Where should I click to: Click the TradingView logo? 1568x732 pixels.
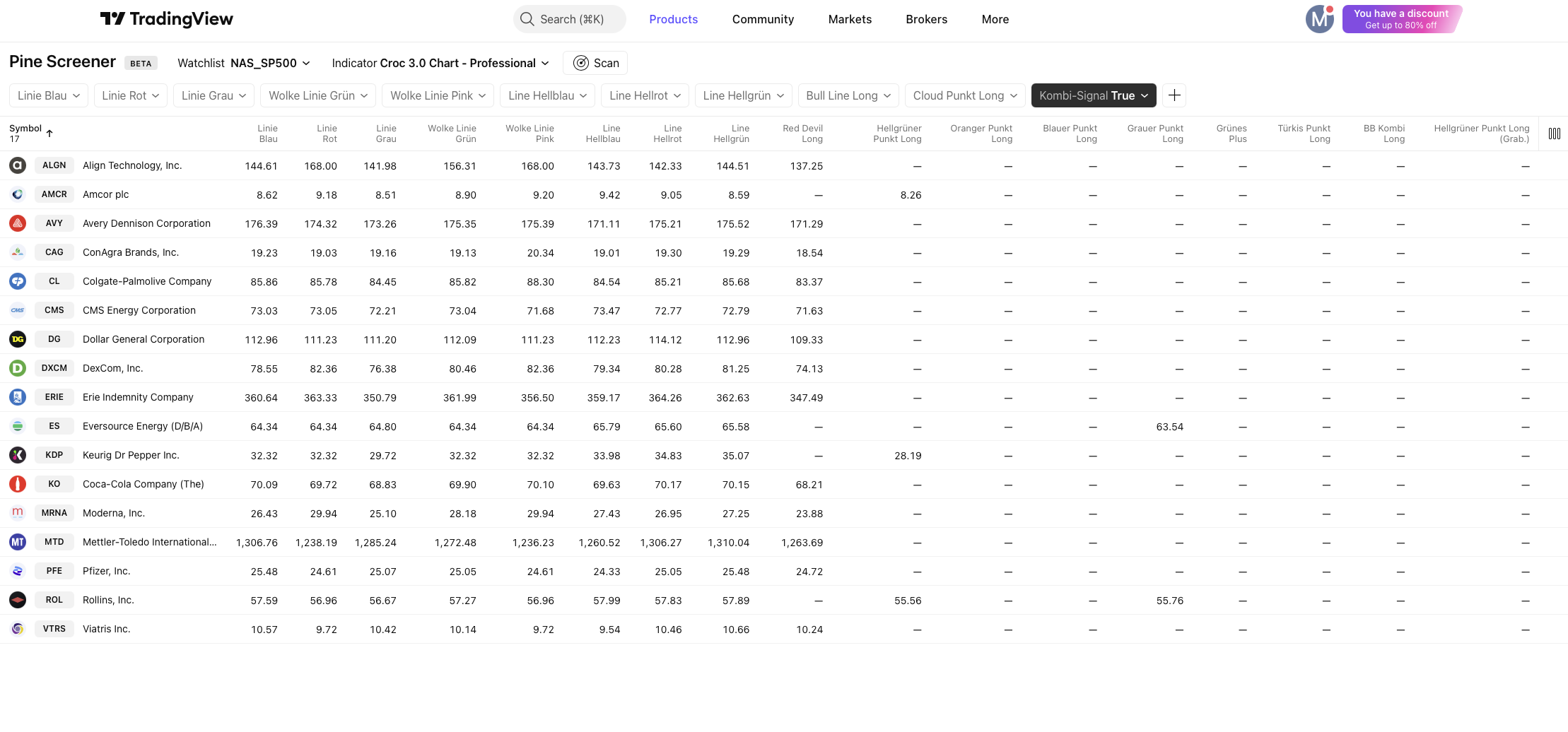[x=167, y=19]
